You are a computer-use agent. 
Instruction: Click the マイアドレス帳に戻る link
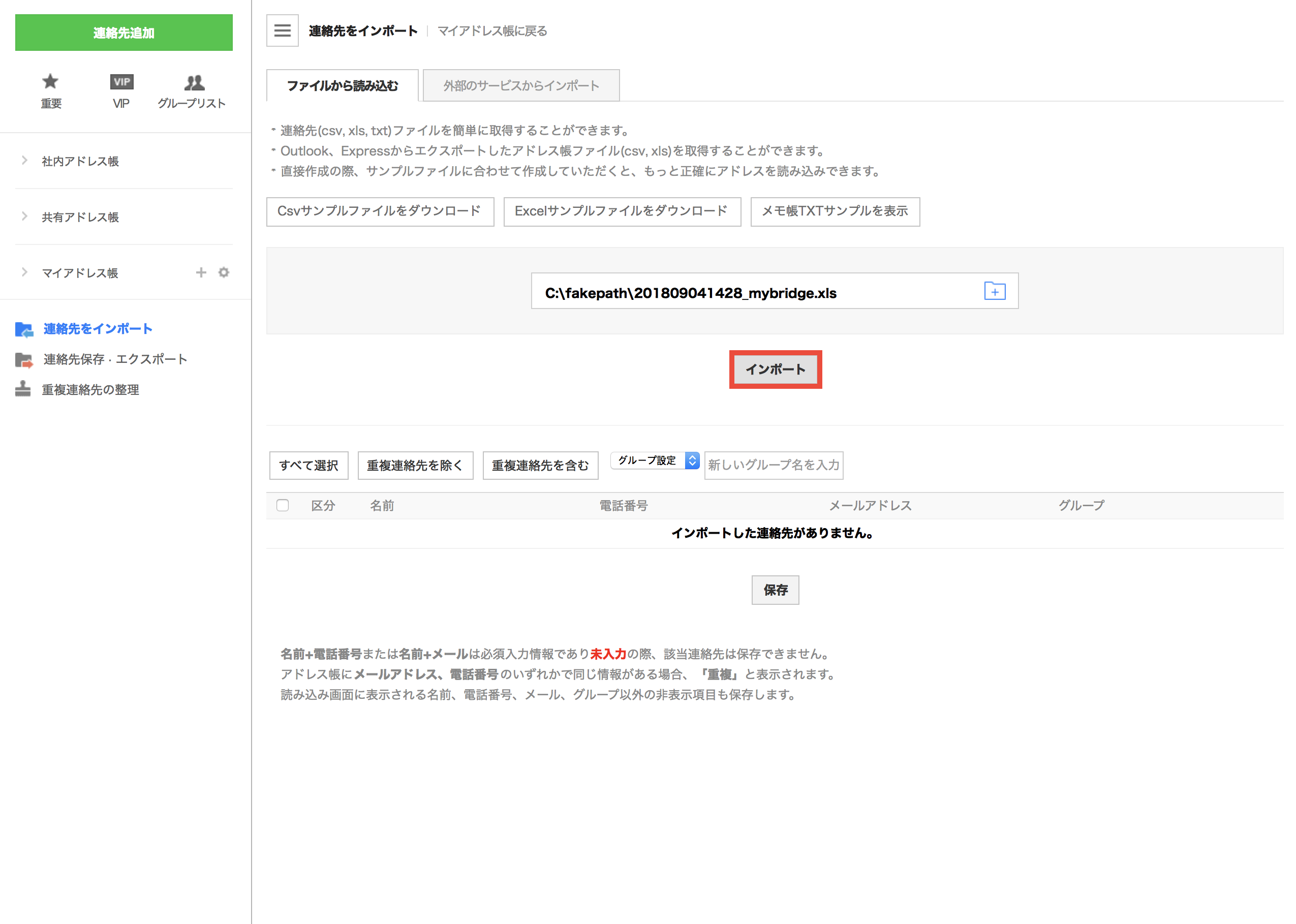click(492, 30)
